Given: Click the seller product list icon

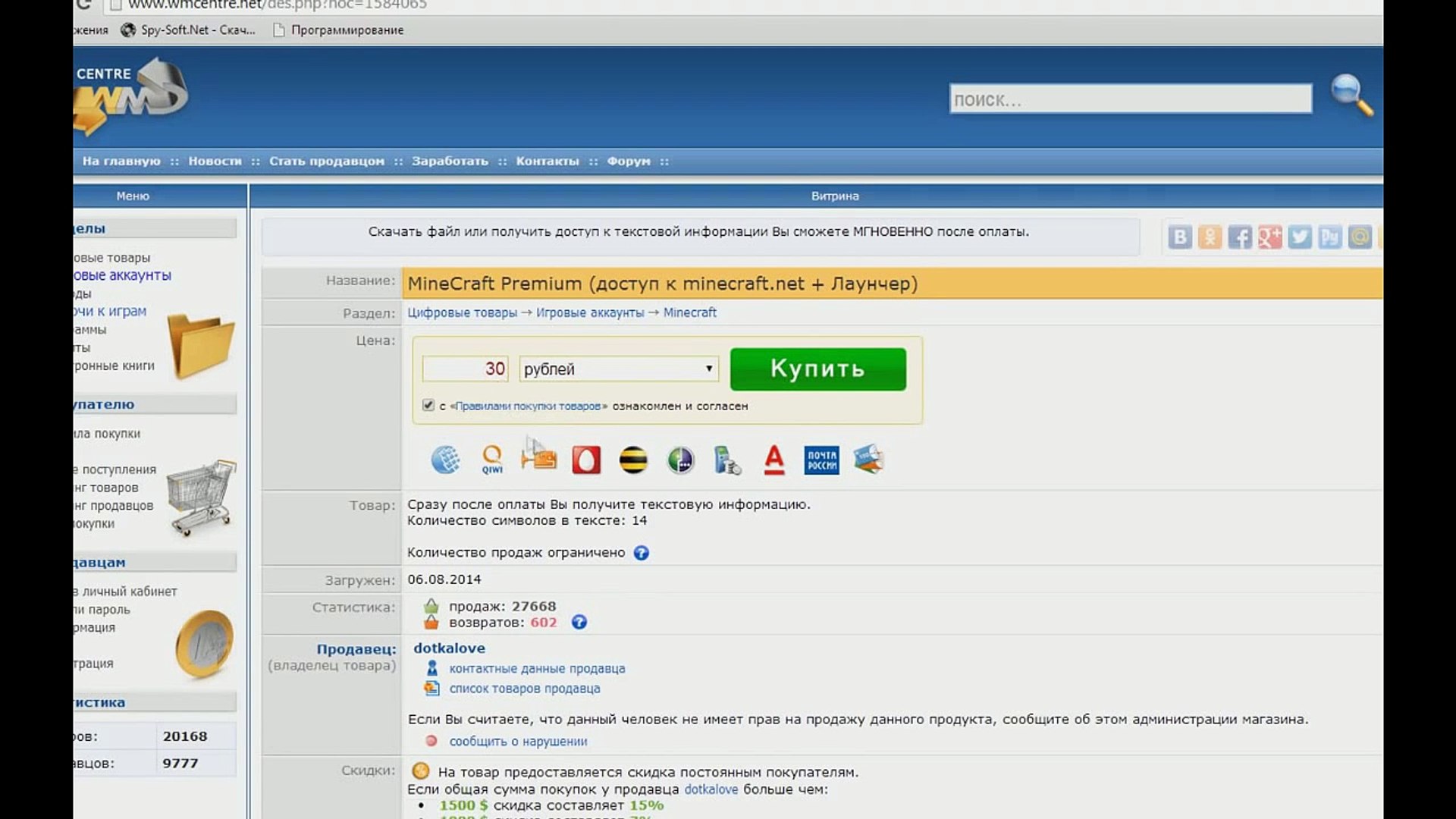Looking at the screenshot, I should (431, 688).
